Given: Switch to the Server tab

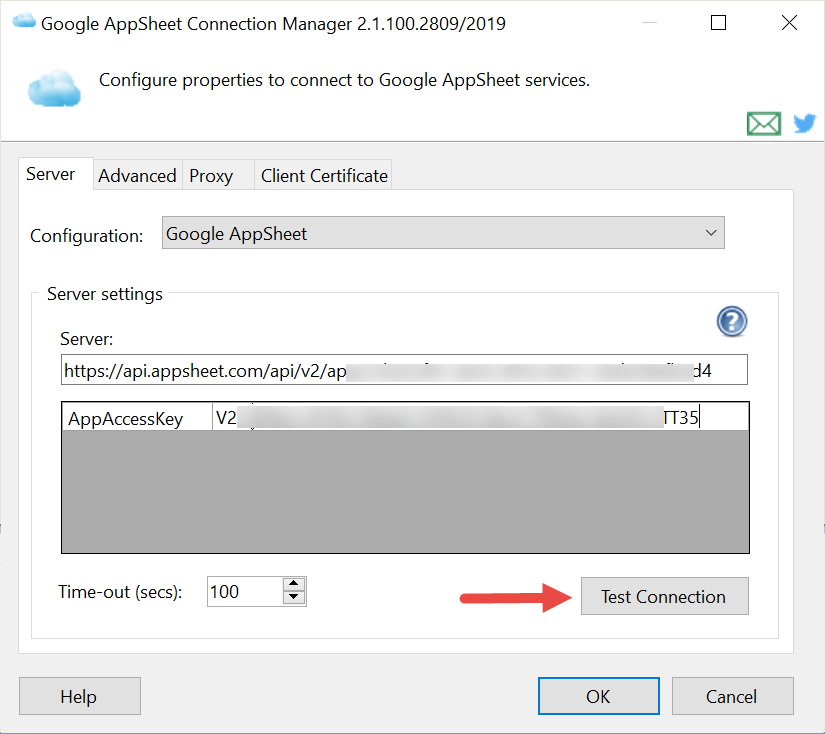Looking at the screenshot, I should [x=55, y=174].
